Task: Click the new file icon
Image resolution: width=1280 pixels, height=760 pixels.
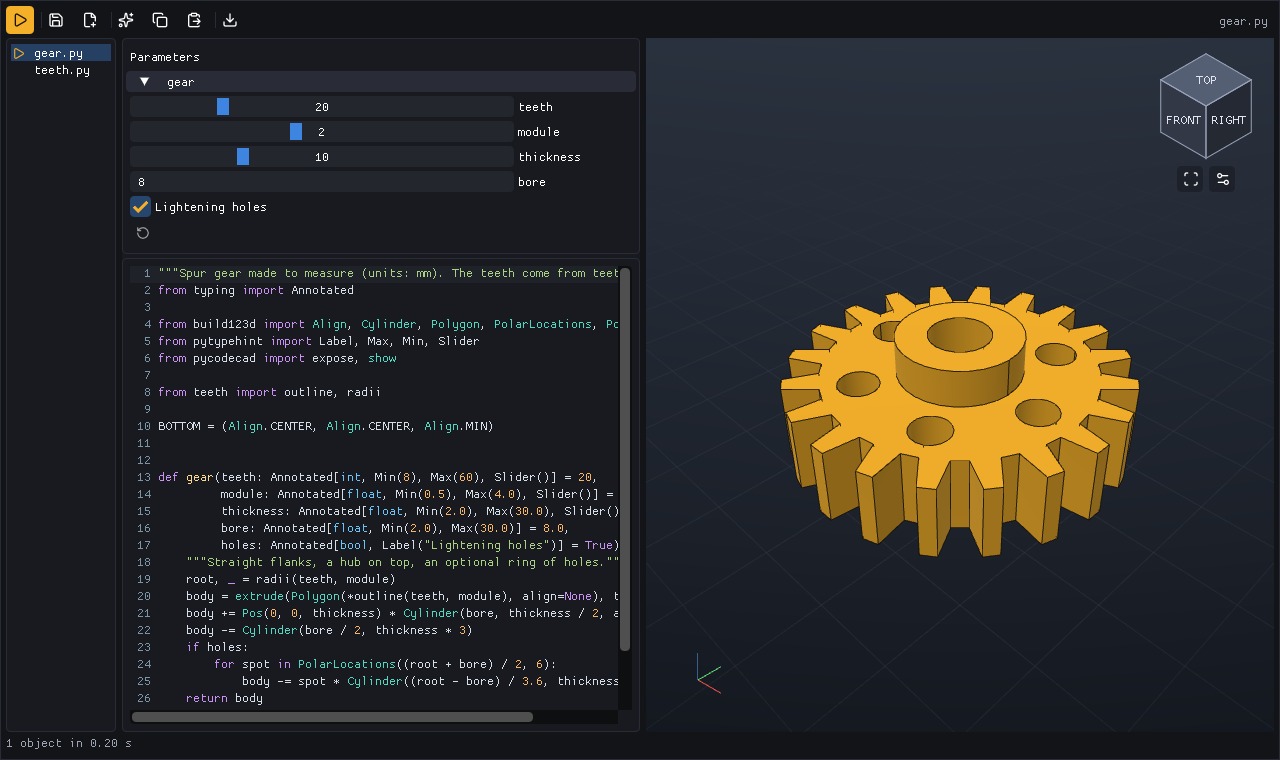Action: (x=90, y=20)
